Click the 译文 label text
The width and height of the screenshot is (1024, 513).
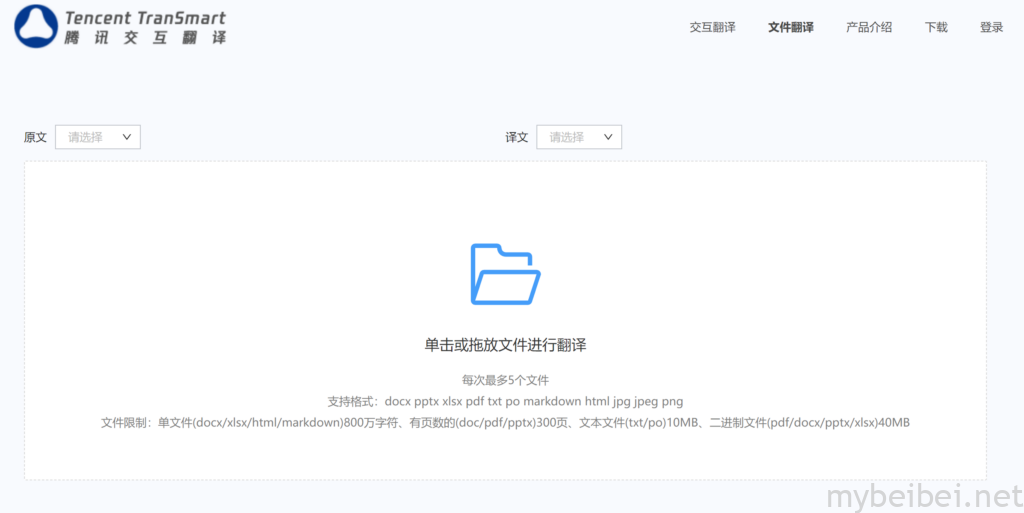(x=516, y=137)
